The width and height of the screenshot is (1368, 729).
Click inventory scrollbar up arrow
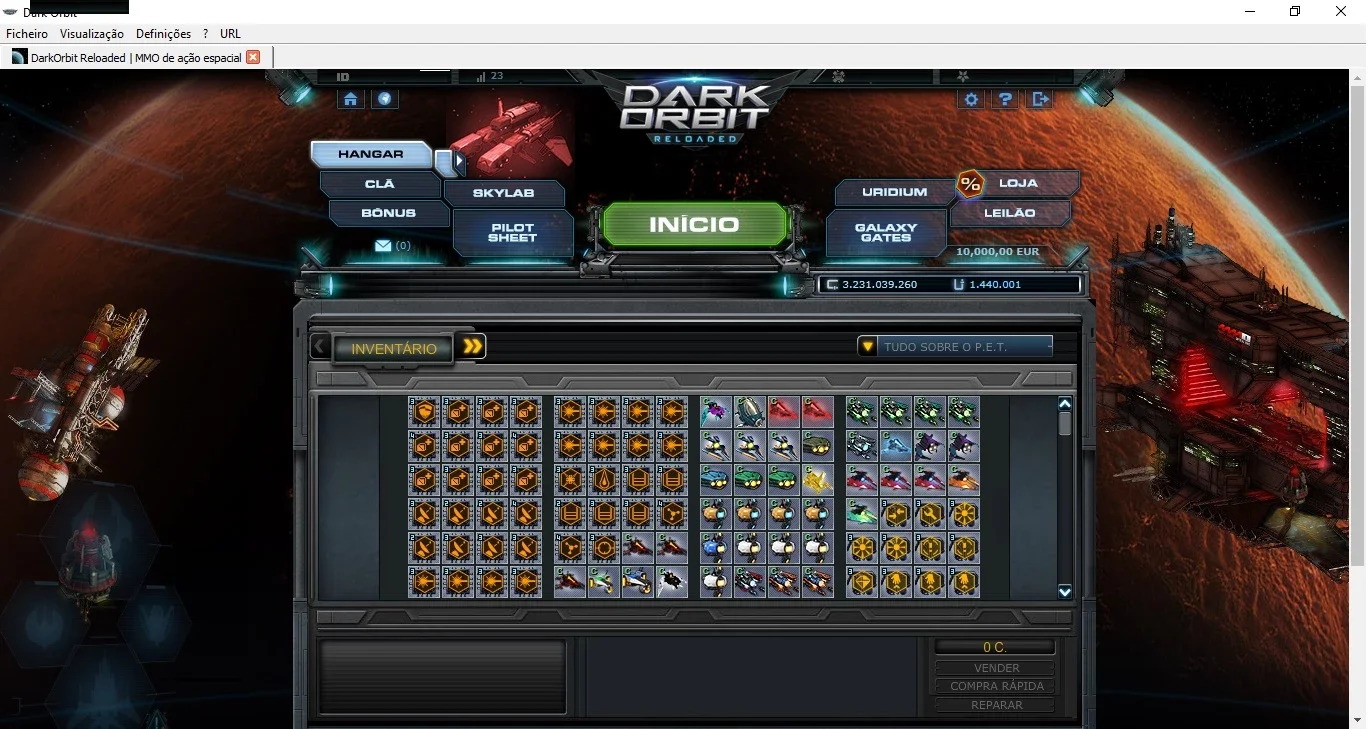coord(1064,403)
